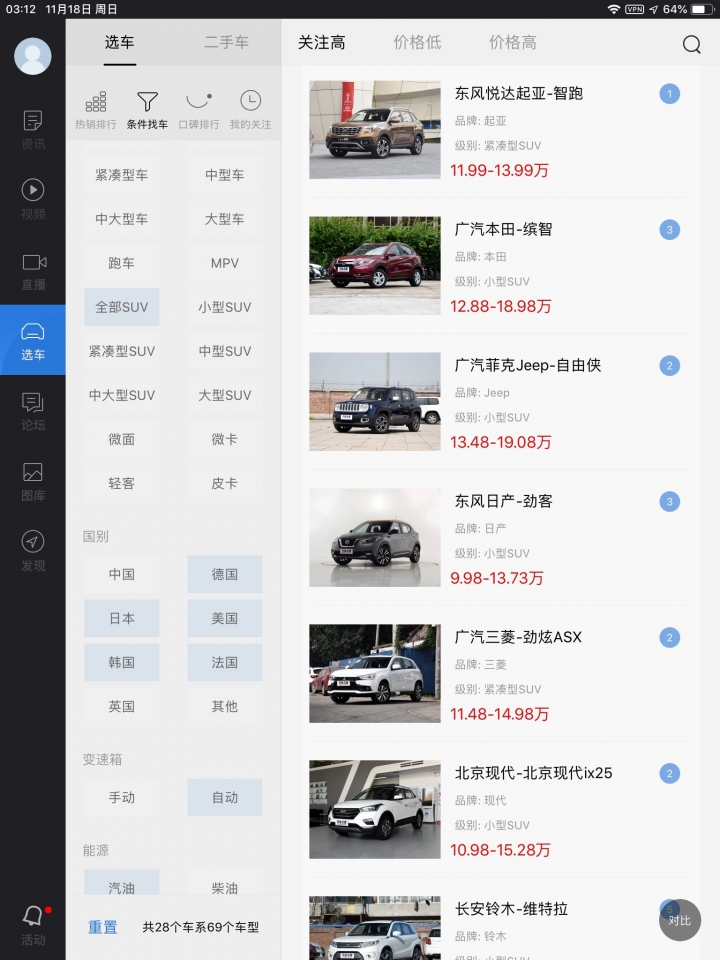Tap compare badge on 广汽本田-缤智
Screen dimensions: 720x960
[669, 230]
